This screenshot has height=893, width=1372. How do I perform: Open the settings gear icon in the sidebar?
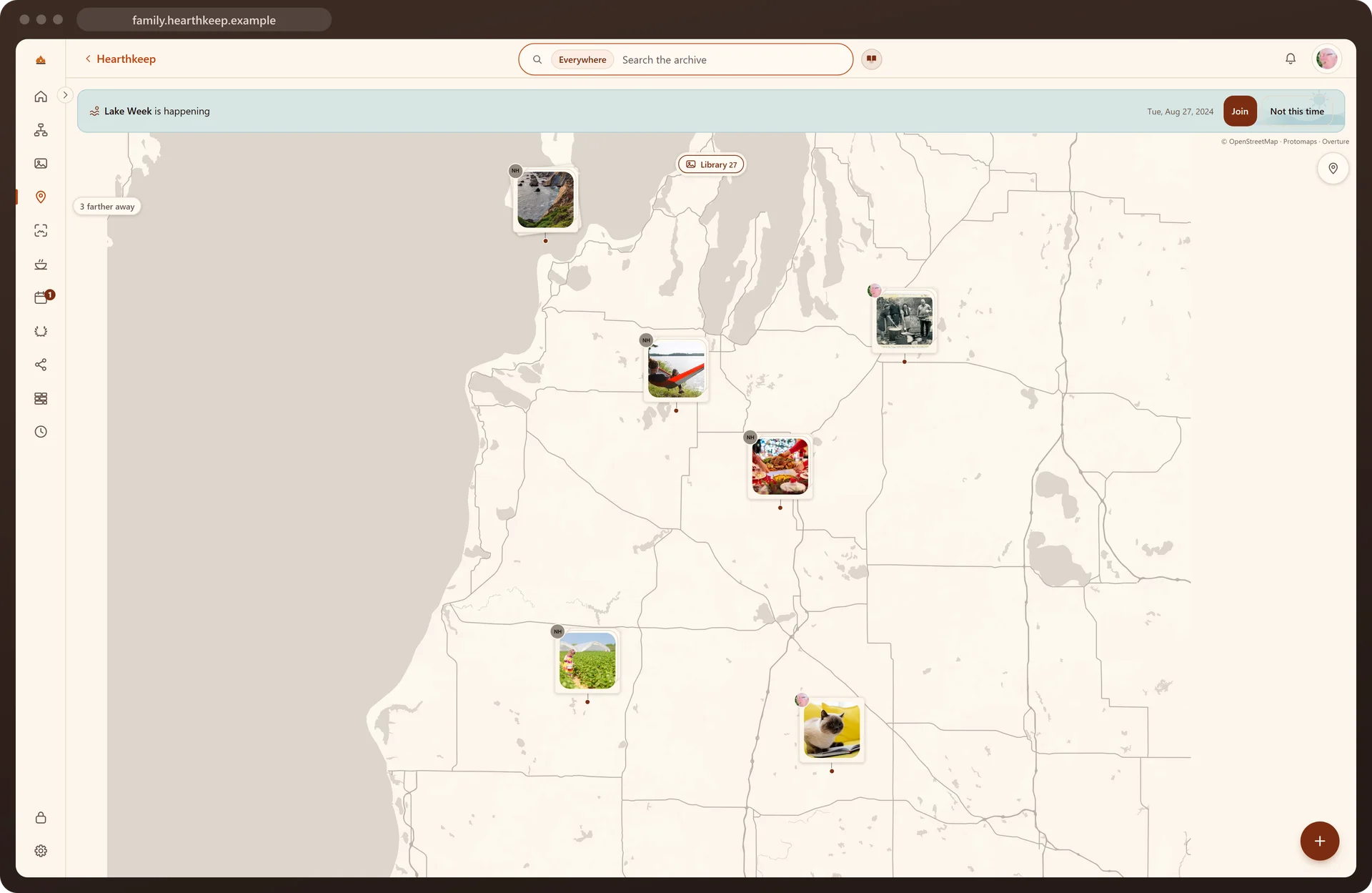pos(41,851)
